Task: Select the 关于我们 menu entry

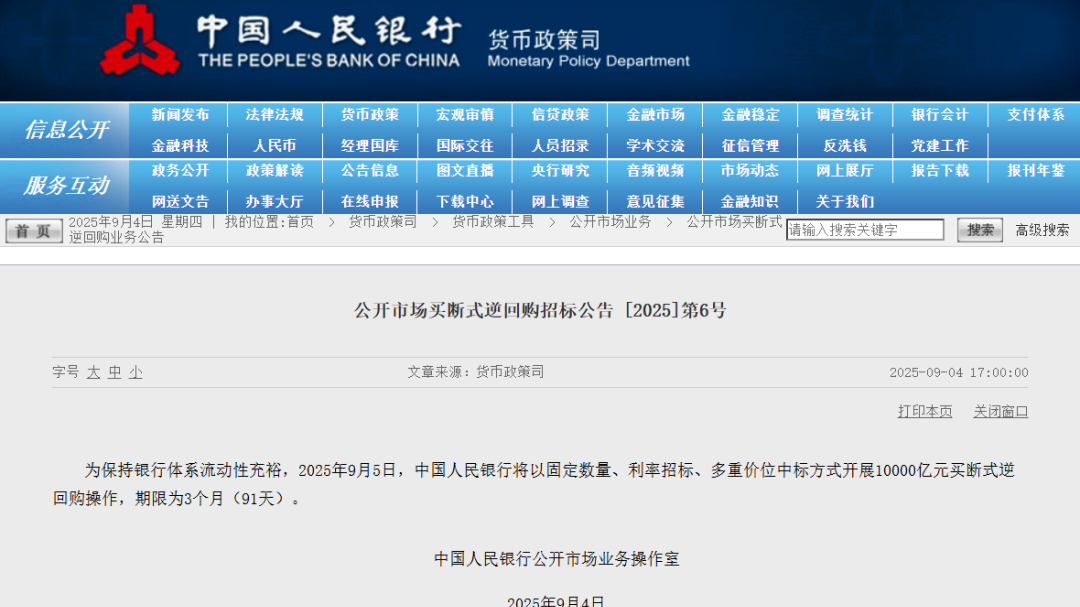Action: point(845,201)
